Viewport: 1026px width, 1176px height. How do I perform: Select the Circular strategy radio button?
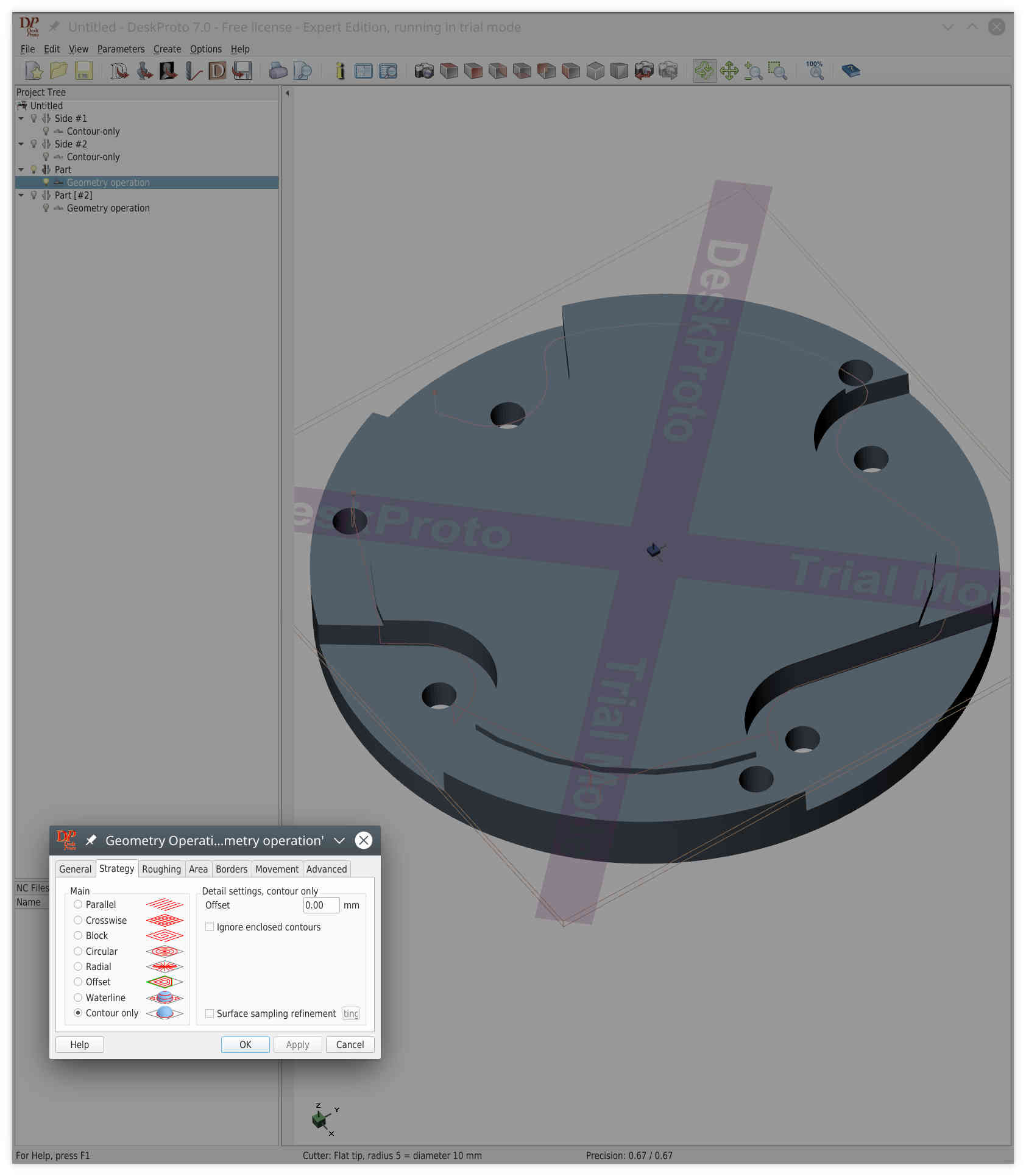[78, 951]
